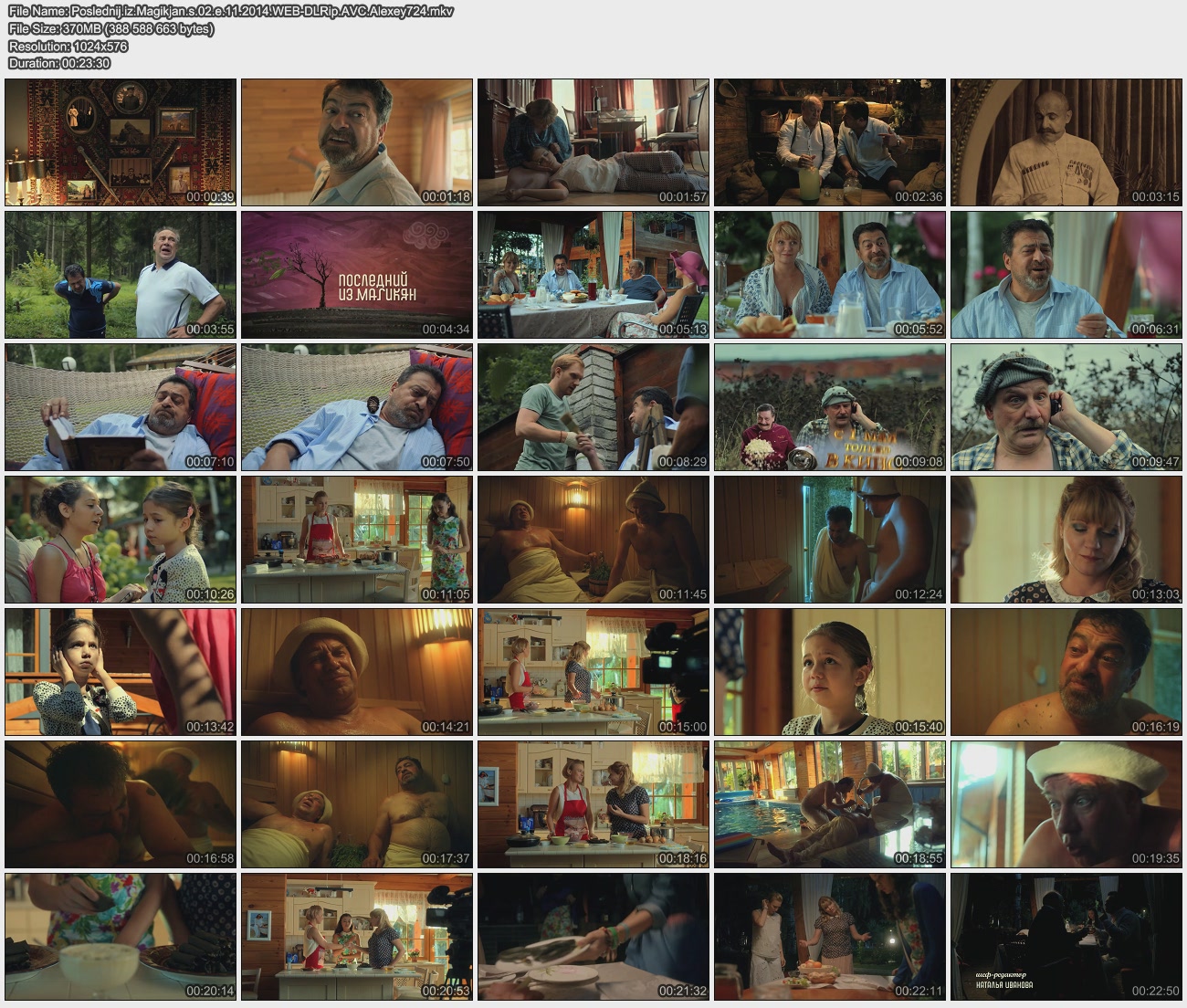Click the man on phone frame at 00:09:47

1066,407
